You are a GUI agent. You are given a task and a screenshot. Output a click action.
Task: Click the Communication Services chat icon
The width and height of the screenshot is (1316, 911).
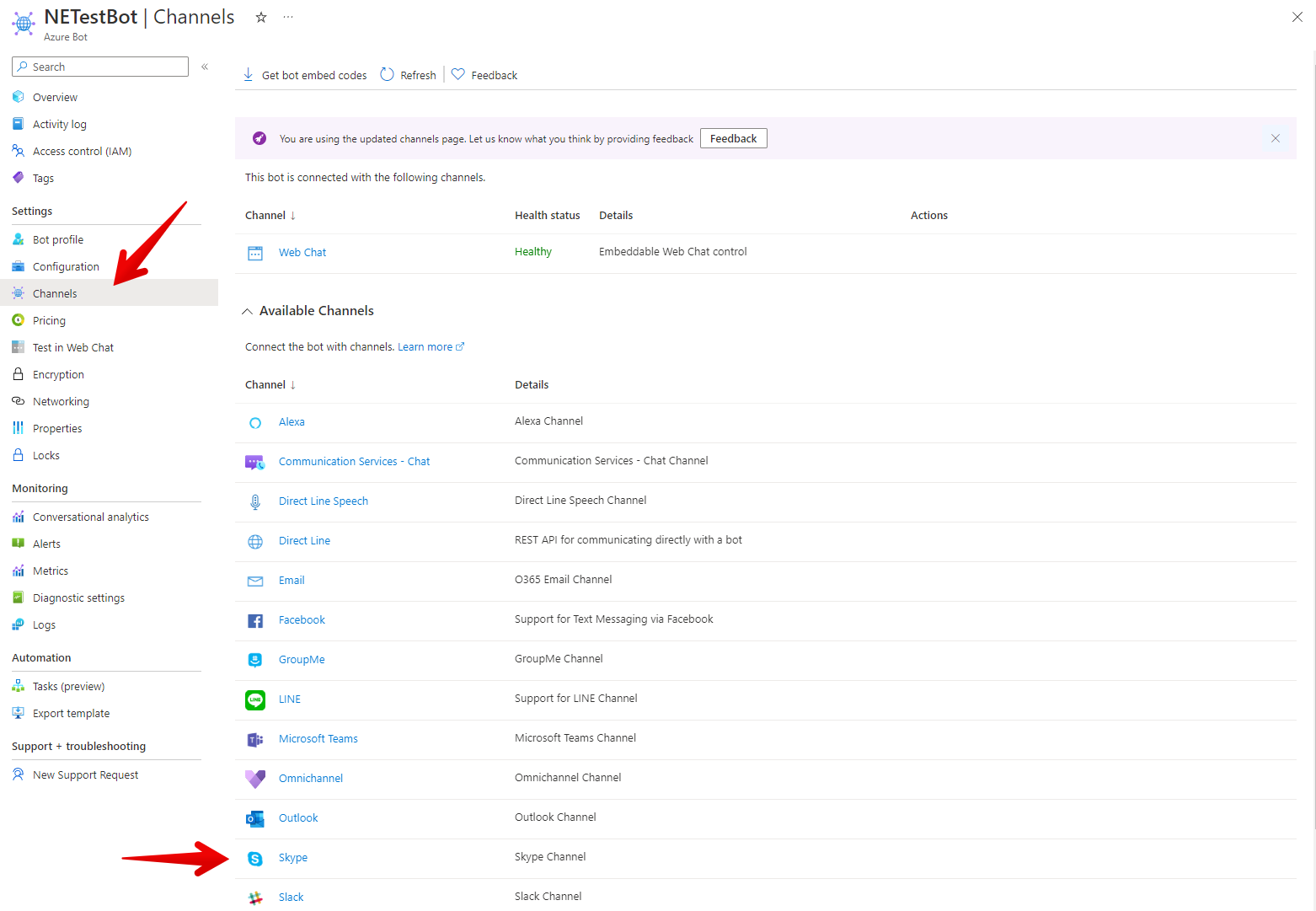(255, 462)
